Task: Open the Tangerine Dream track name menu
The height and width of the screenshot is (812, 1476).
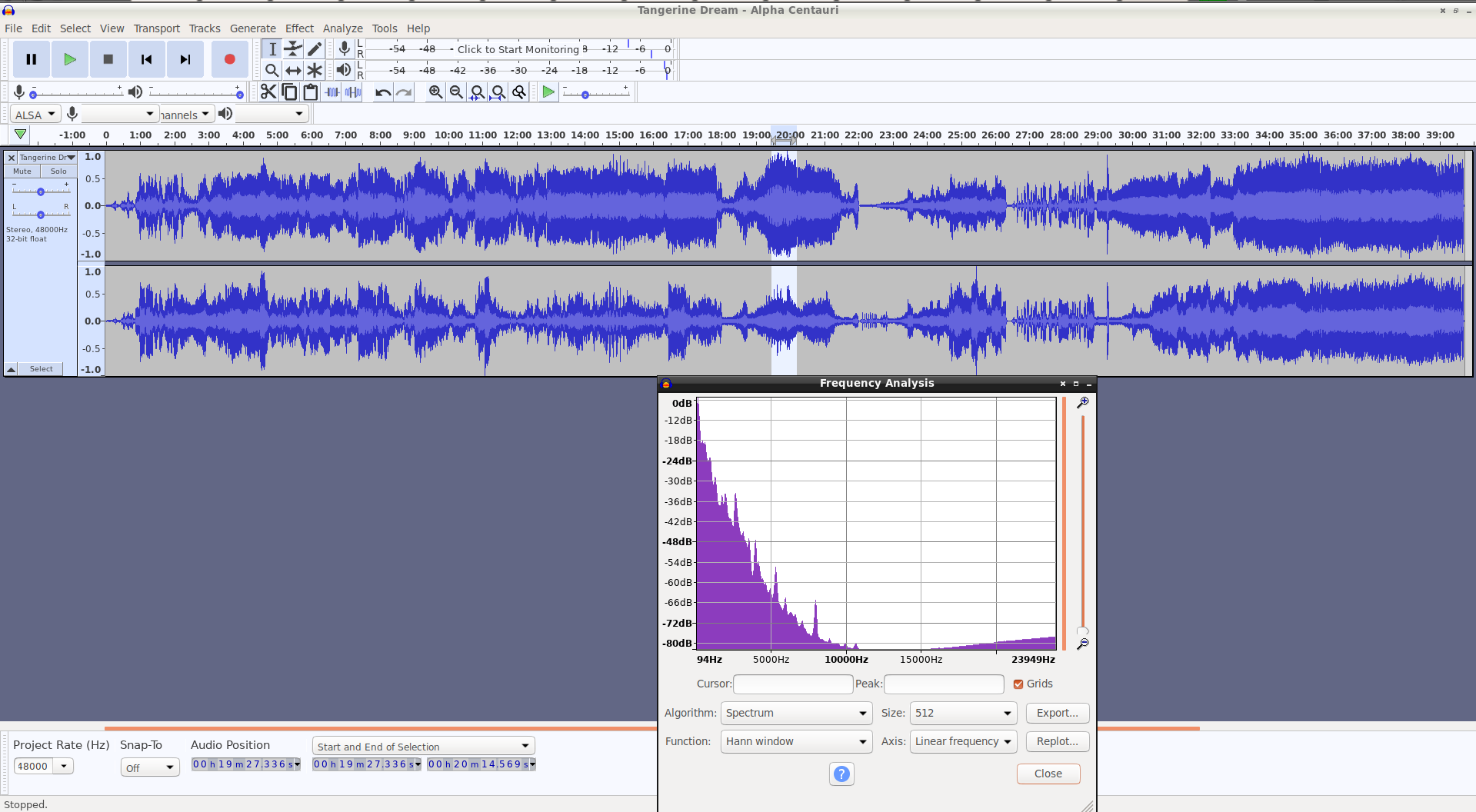Action: pyautogui.click(x=48, y=158)
